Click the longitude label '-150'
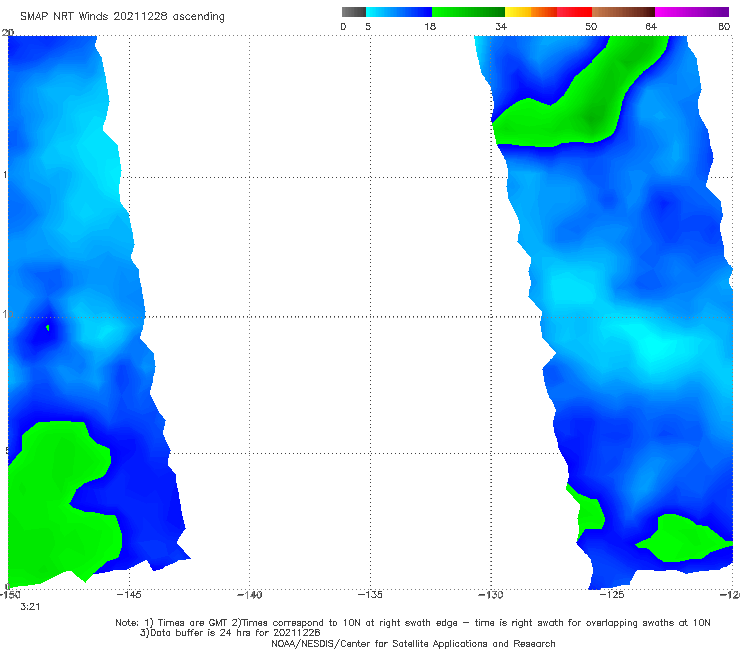The height and width of the screenshot is (650, 740). [10, 595]
